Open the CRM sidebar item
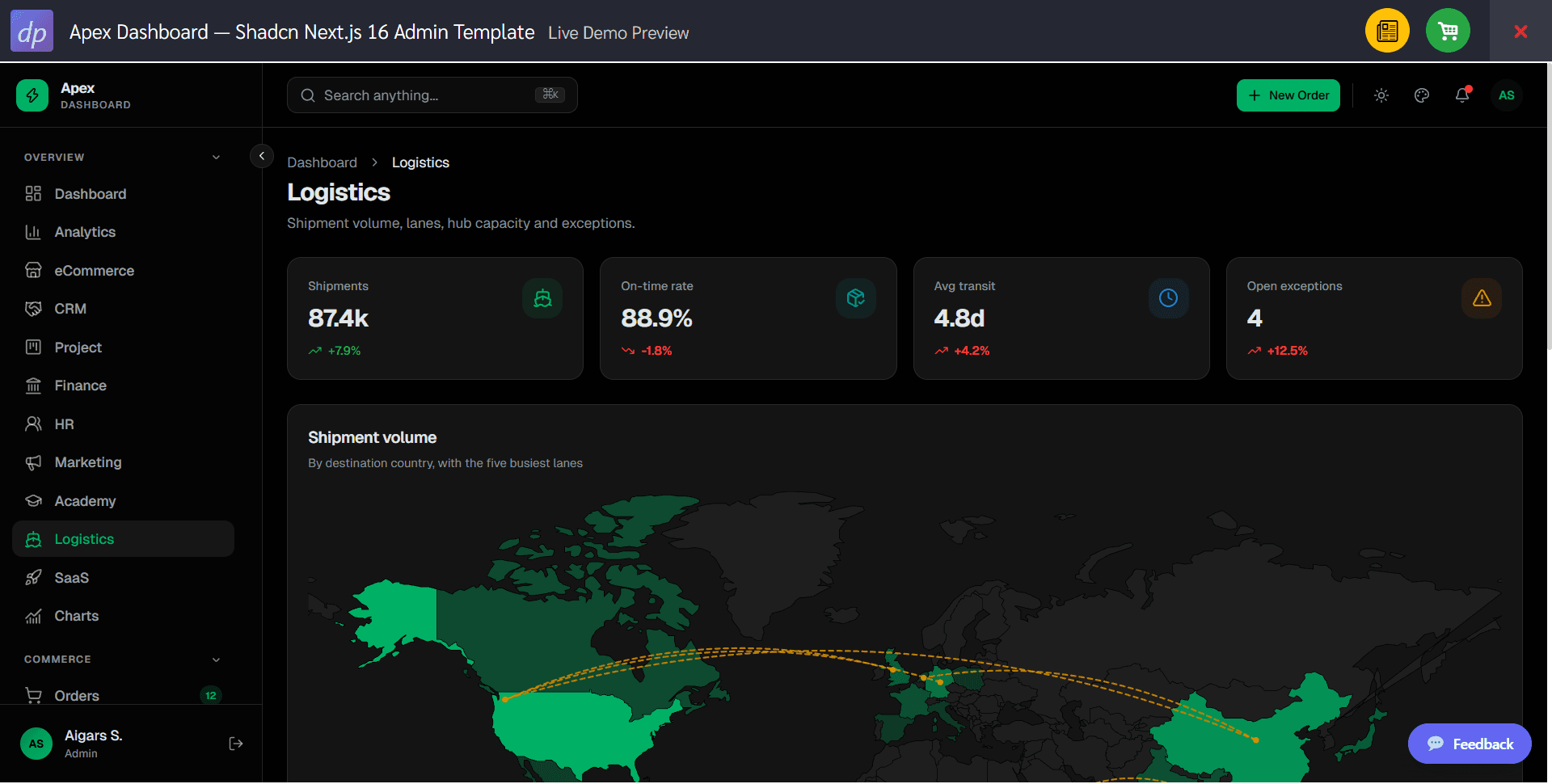 (123, 309)
